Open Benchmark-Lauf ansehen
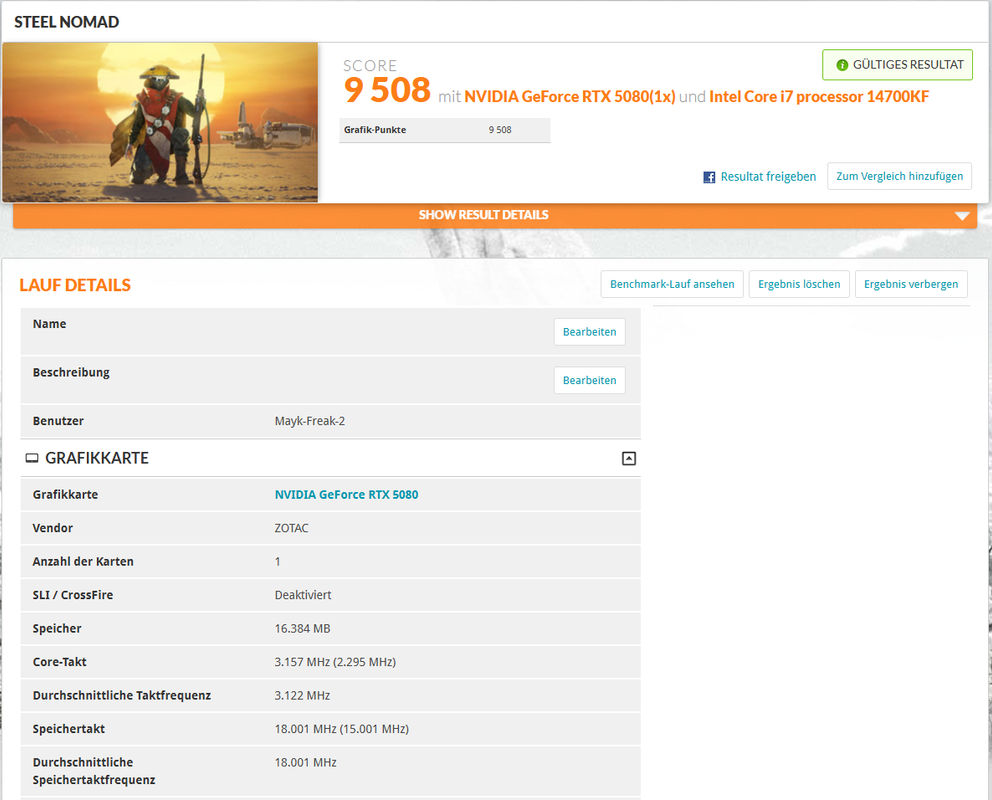This screenshot has width=992, height=800. point(672,284)
